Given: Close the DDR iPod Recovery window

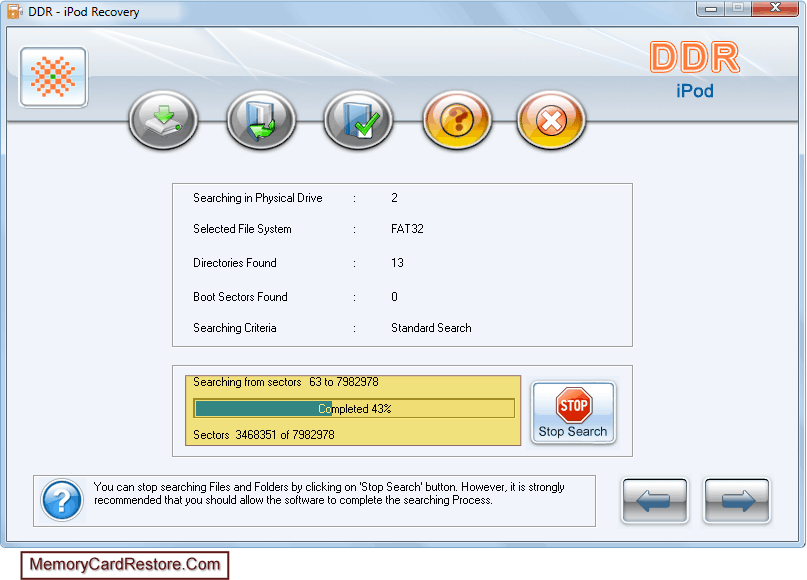Looking at the screenshot, I should click(x=775, y=8).
